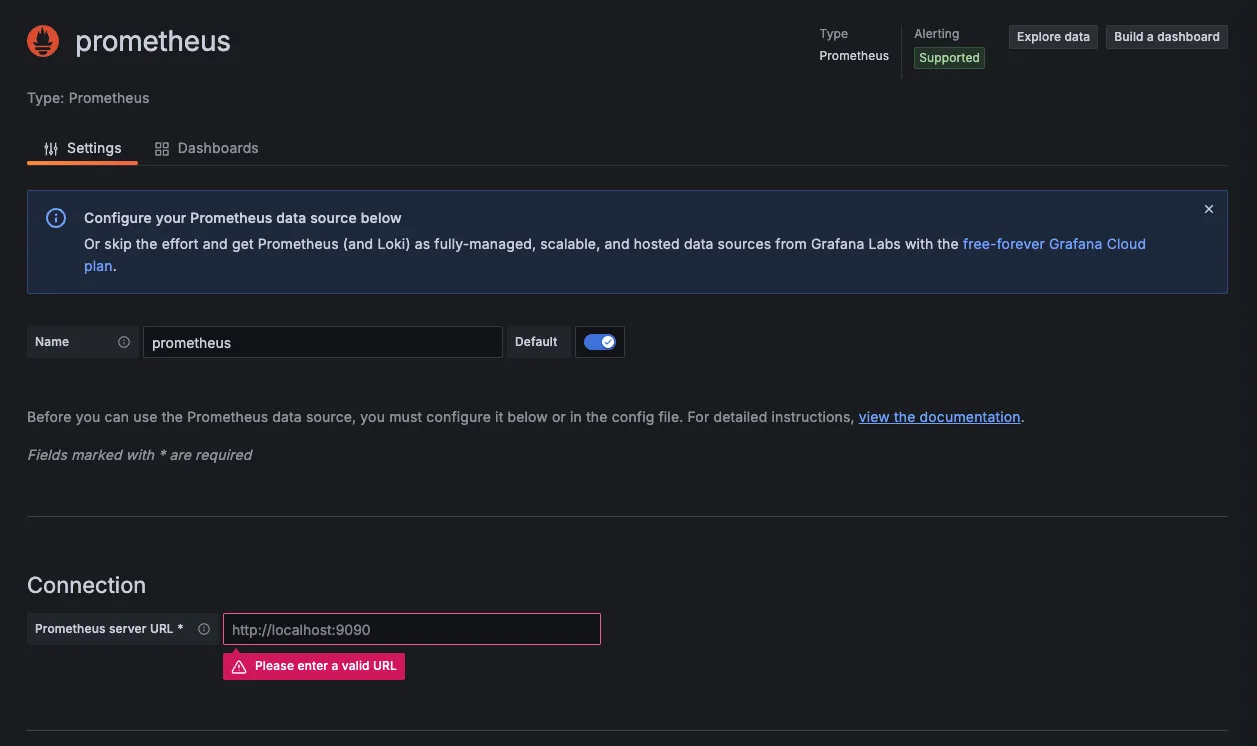Click the info icon next to Name
Image resolution: width=1257 pixels, height=746 pixels.
[124, 342]
